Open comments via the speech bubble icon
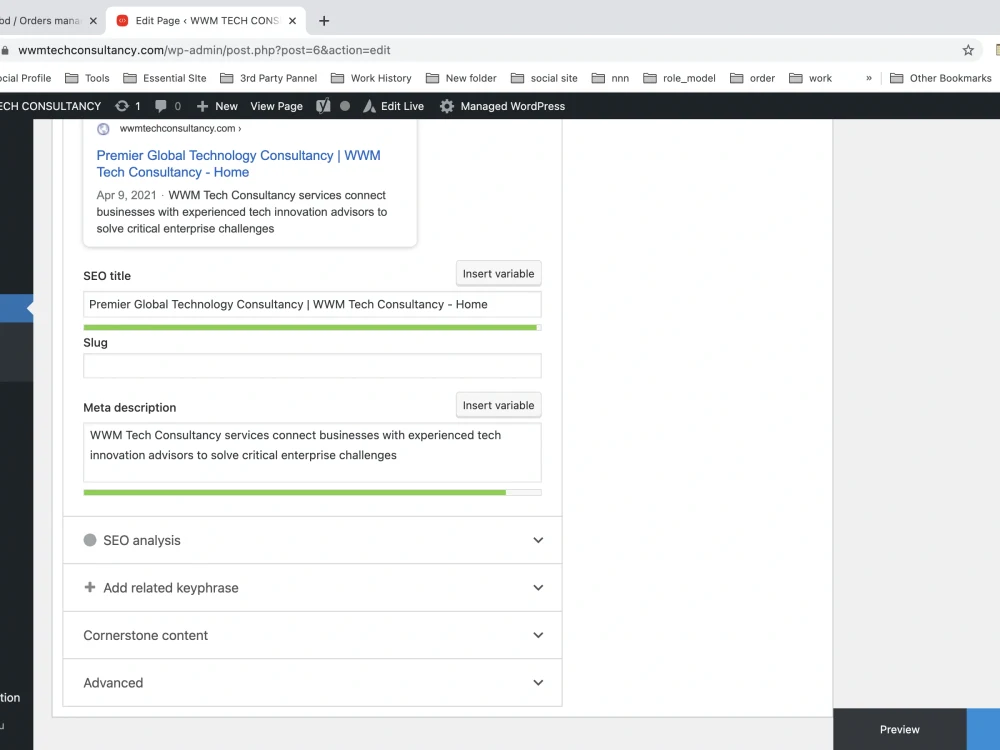 coord(161,107)
